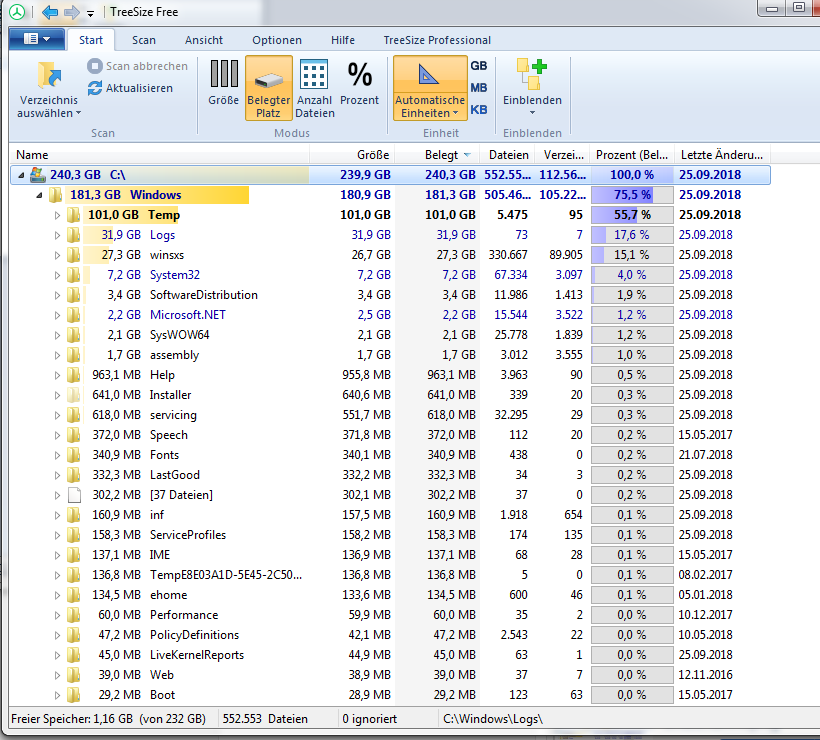Click the Aktualisieren refresh icon
820x740 pixels.
(95, 88)
